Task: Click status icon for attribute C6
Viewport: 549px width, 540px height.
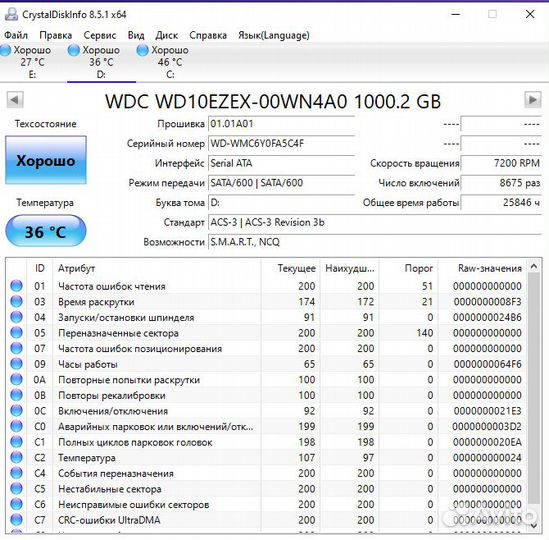Action: click(x=16, y=504)
